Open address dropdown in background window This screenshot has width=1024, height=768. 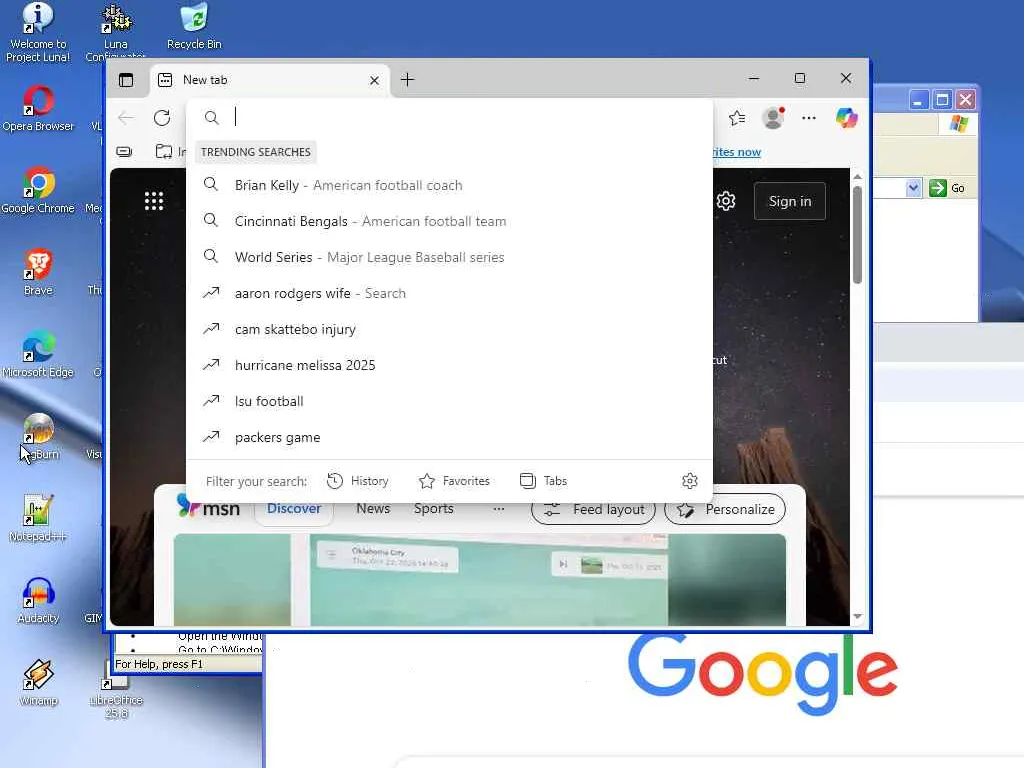pyautogui.click(x=913, y=188)
